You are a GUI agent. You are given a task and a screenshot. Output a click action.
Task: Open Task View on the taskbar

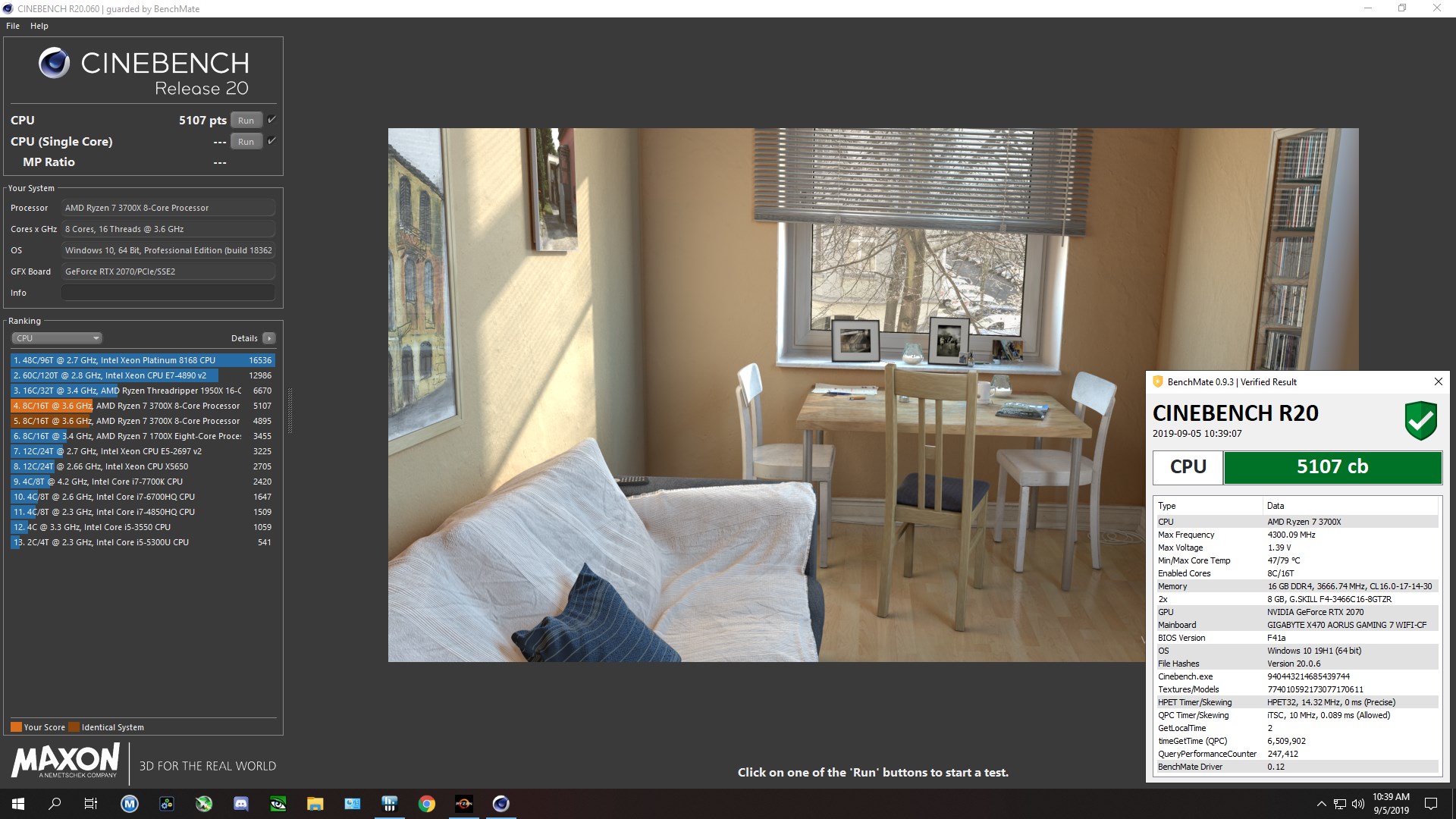[x=91, y=804]
